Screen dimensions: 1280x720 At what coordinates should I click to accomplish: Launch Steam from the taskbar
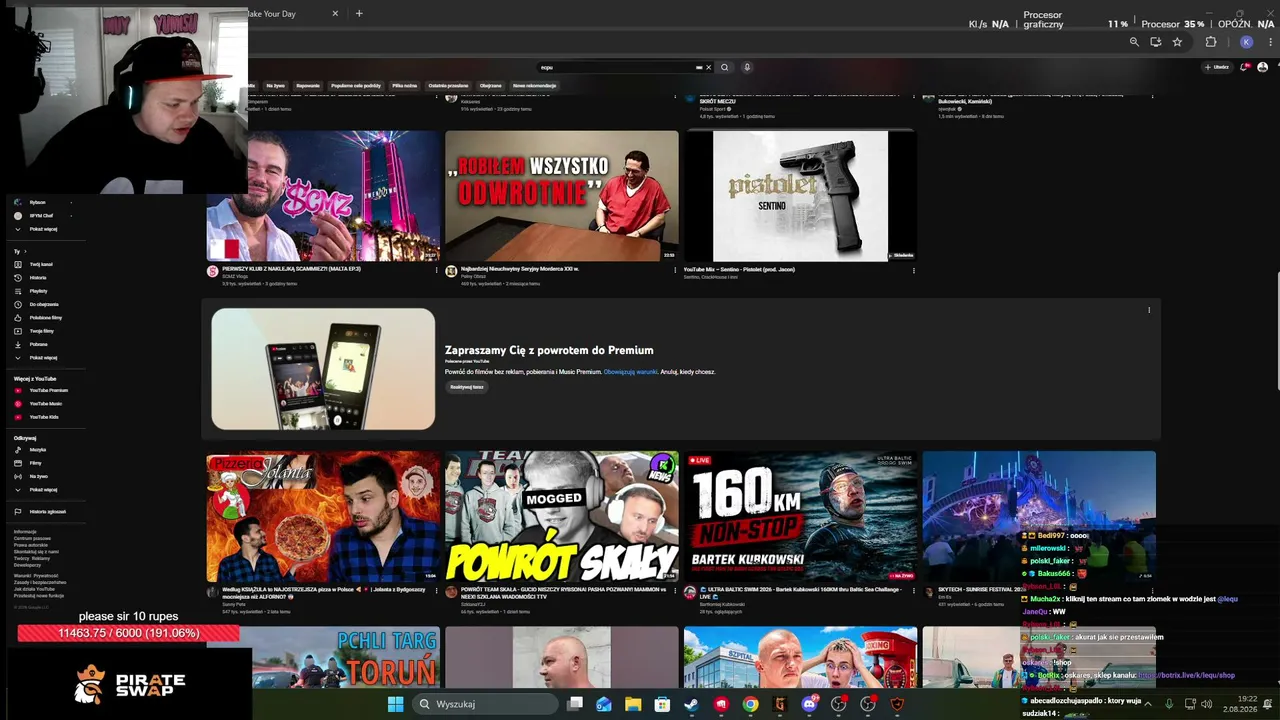point(691,704)
